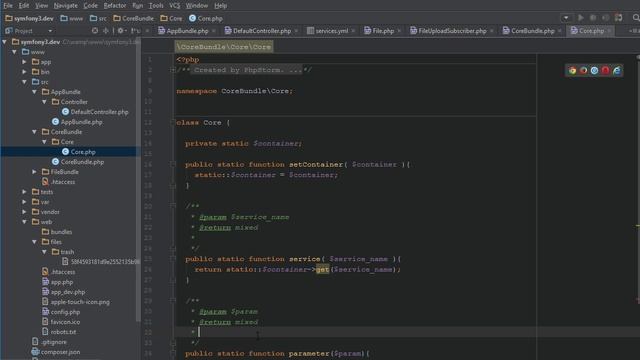Click DefaultController.php class icon in tree
640x360 pixels.
click(65, 112)
